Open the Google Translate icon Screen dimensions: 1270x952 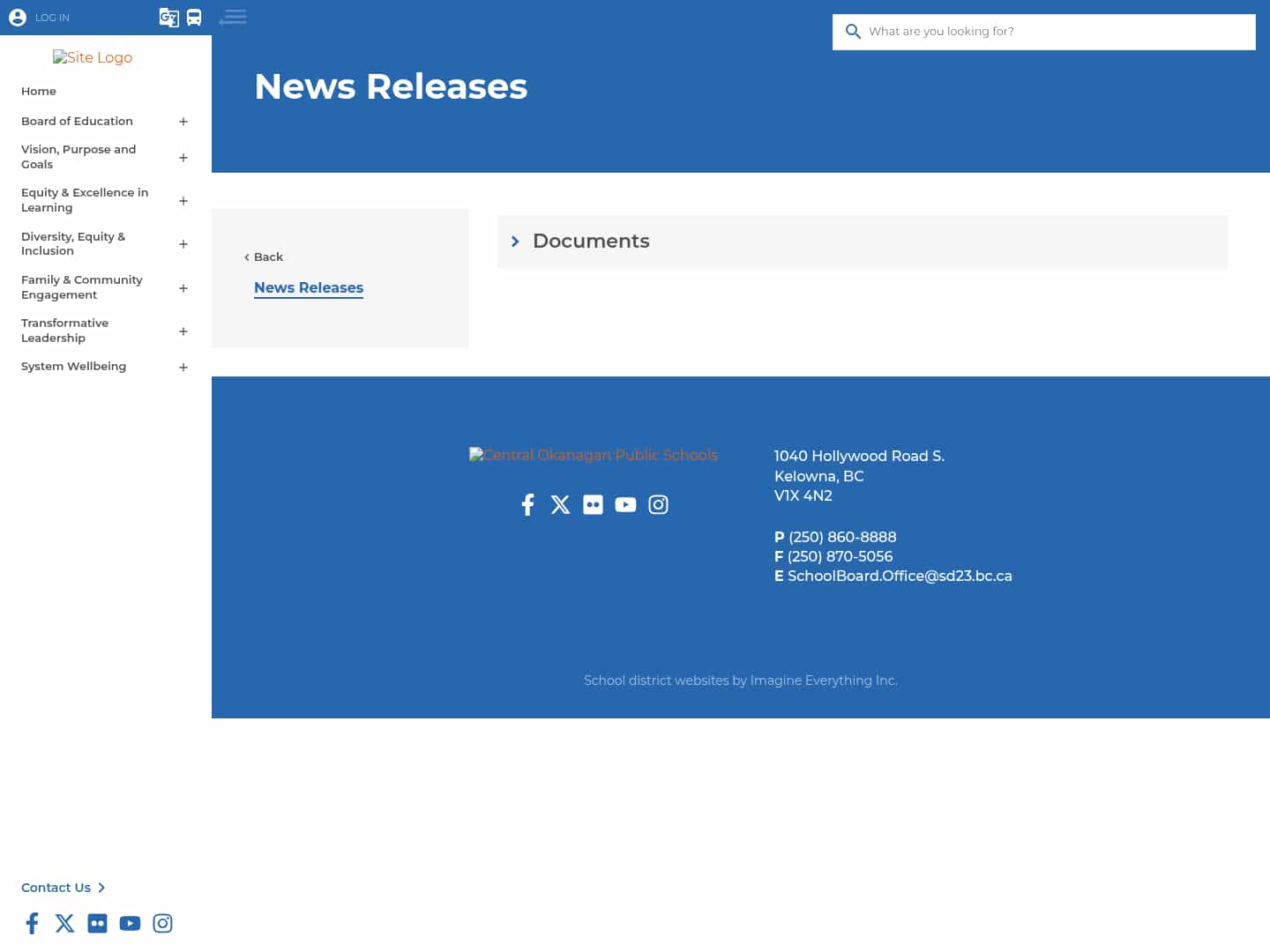coord(168,17)
